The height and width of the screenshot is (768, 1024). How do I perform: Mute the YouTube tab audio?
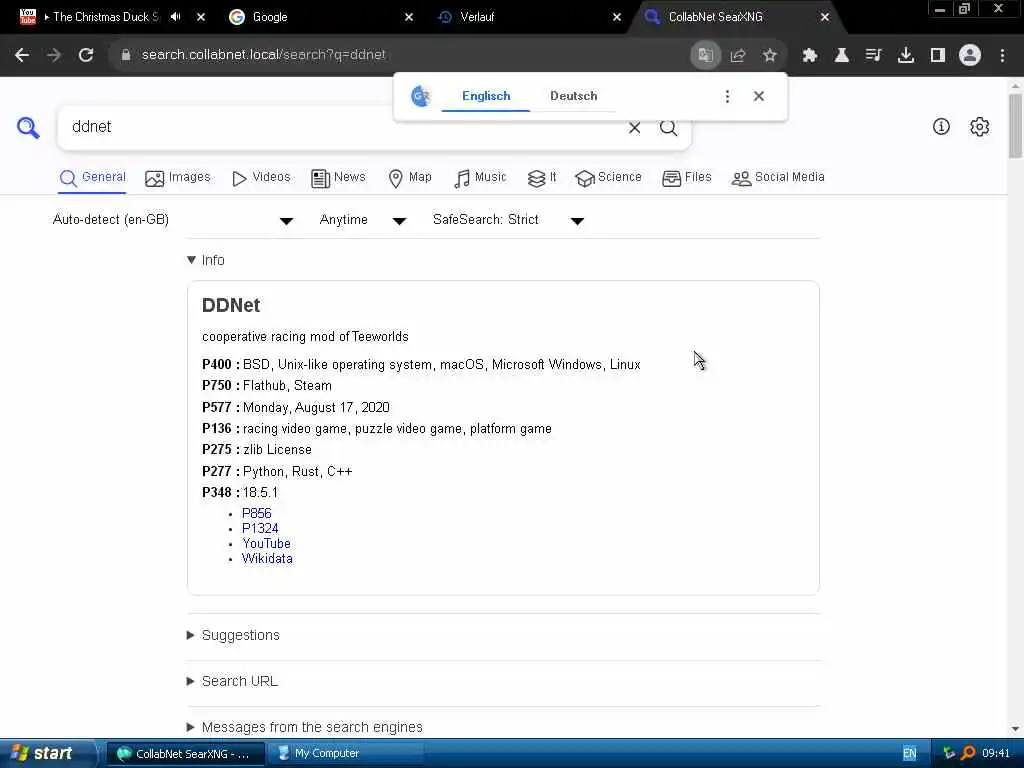point(176,17)
